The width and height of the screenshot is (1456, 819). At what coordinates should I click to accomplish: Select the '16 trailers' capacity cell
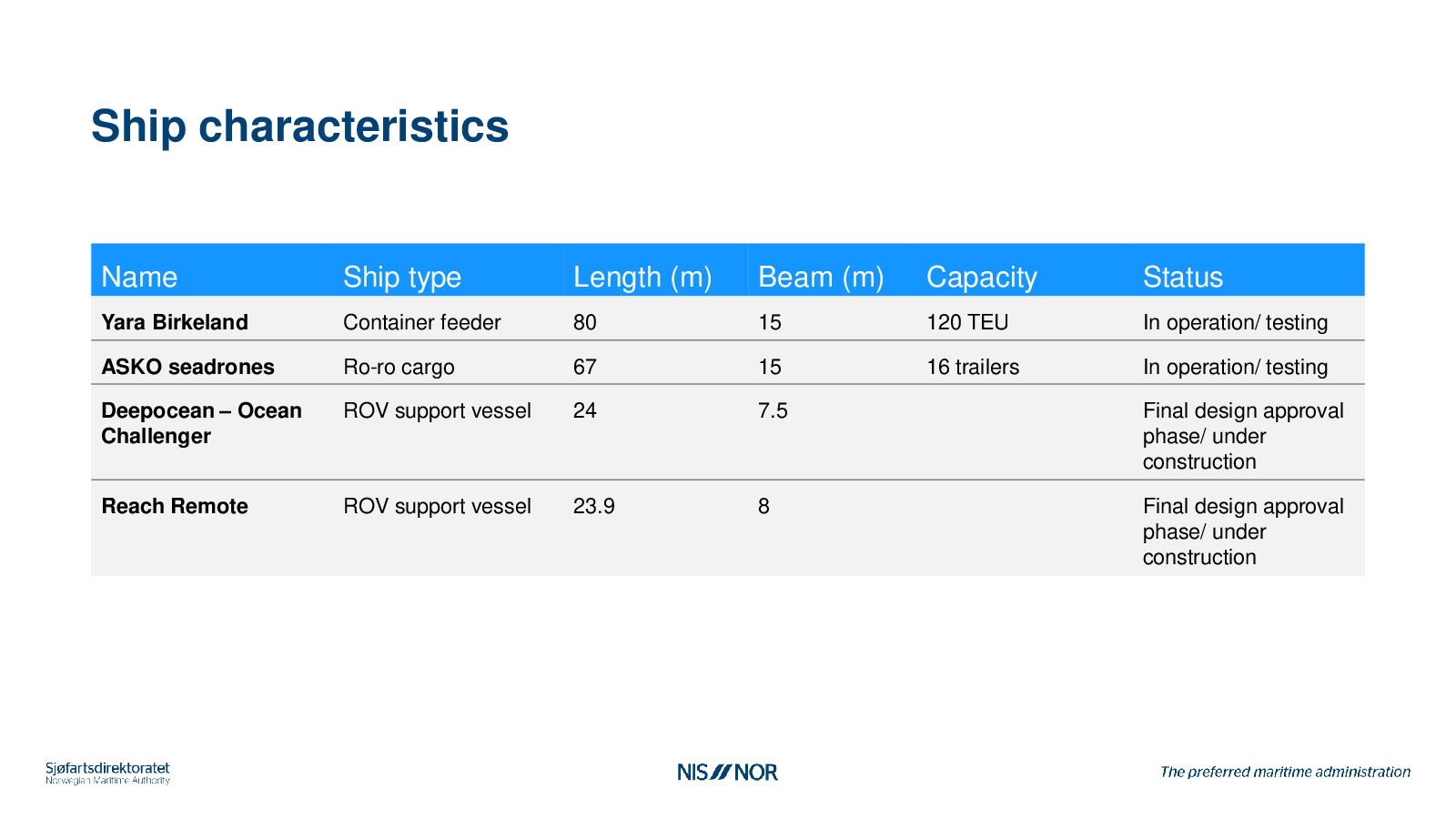[973, 367]
